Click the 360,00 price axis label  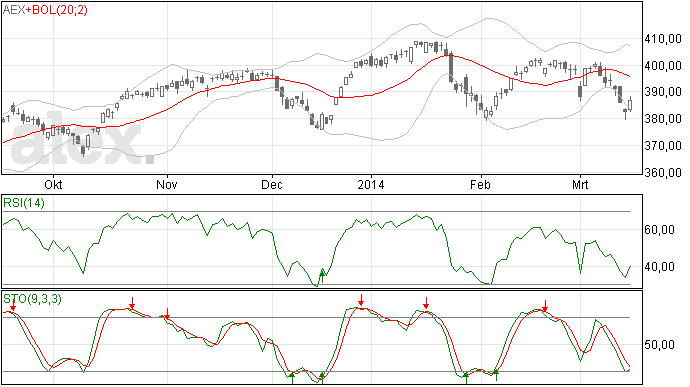click(663, 173)
